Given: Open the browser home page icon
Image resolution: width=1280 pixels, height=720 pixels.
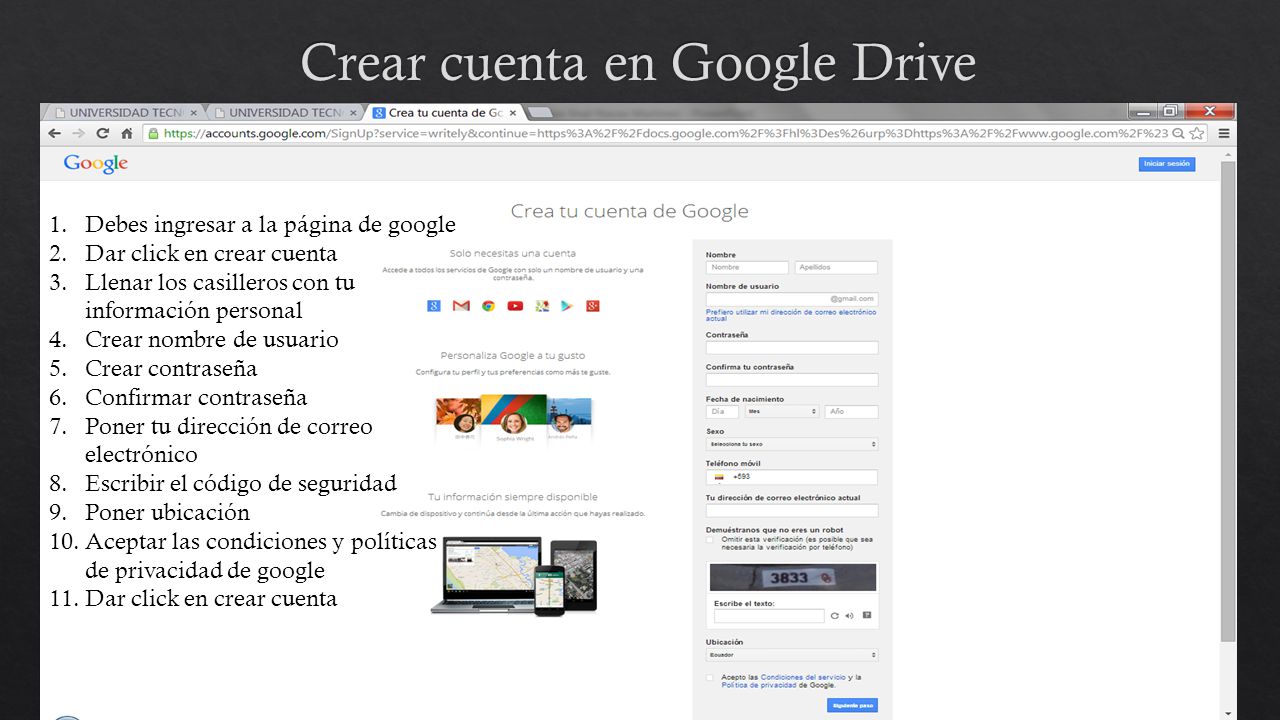Looking at the screenshot, I should point(127,133).
